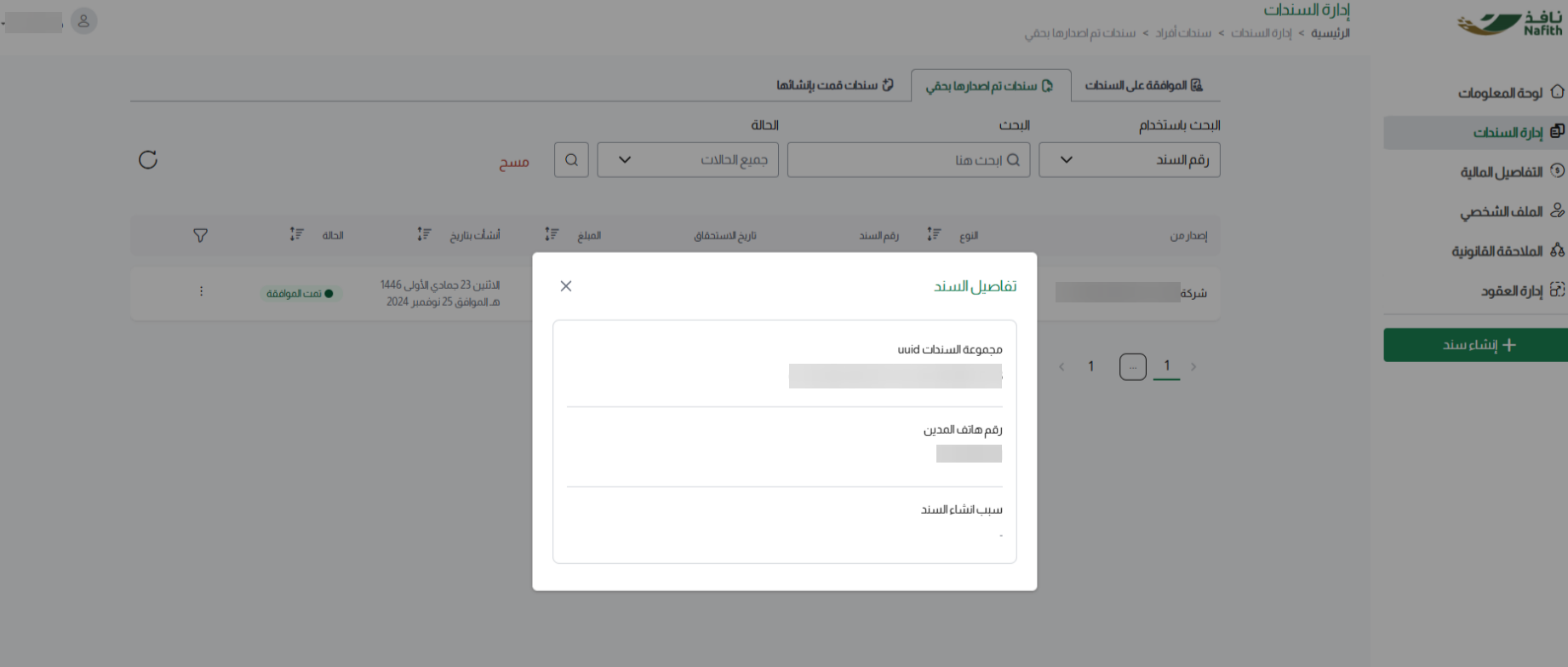Sort by the أنشأت بتاريخ column icon
This screenshot has width=1568, height=667.
[x=424, y=234]
